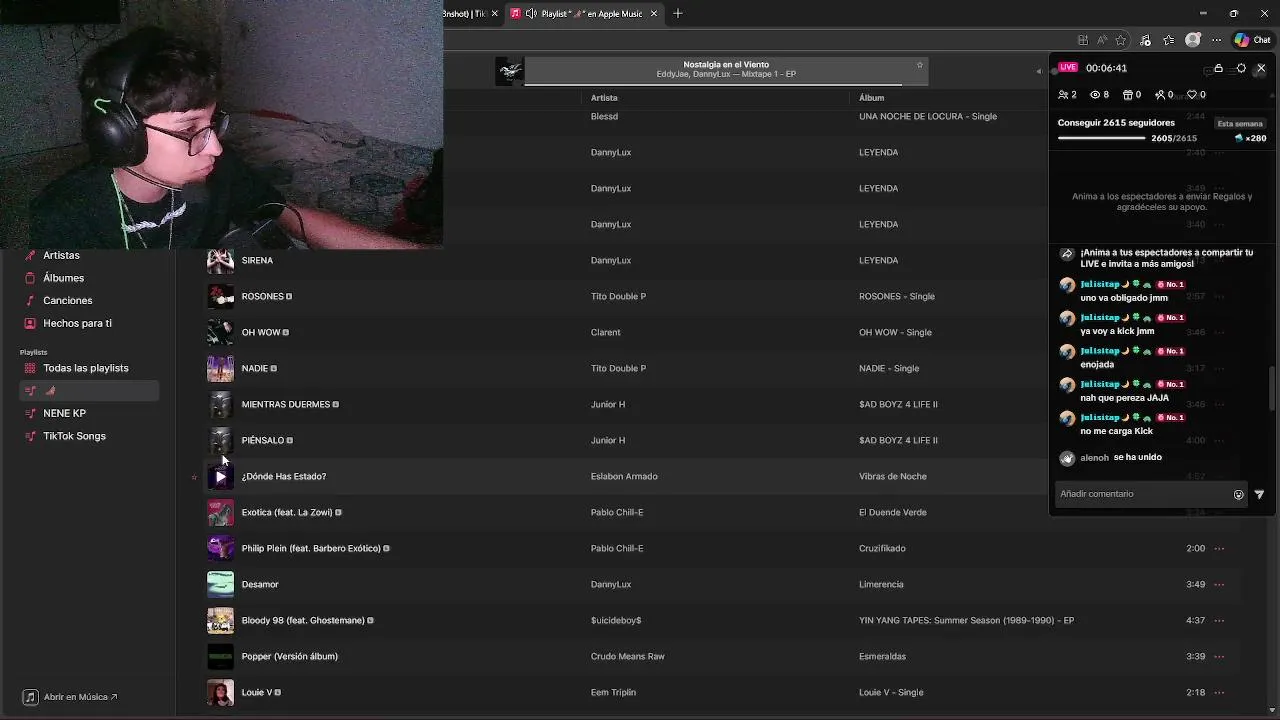This screenshot has width=1280, height=720.
Task: Open browser apps extension icon
Action: coord(1083,40)
